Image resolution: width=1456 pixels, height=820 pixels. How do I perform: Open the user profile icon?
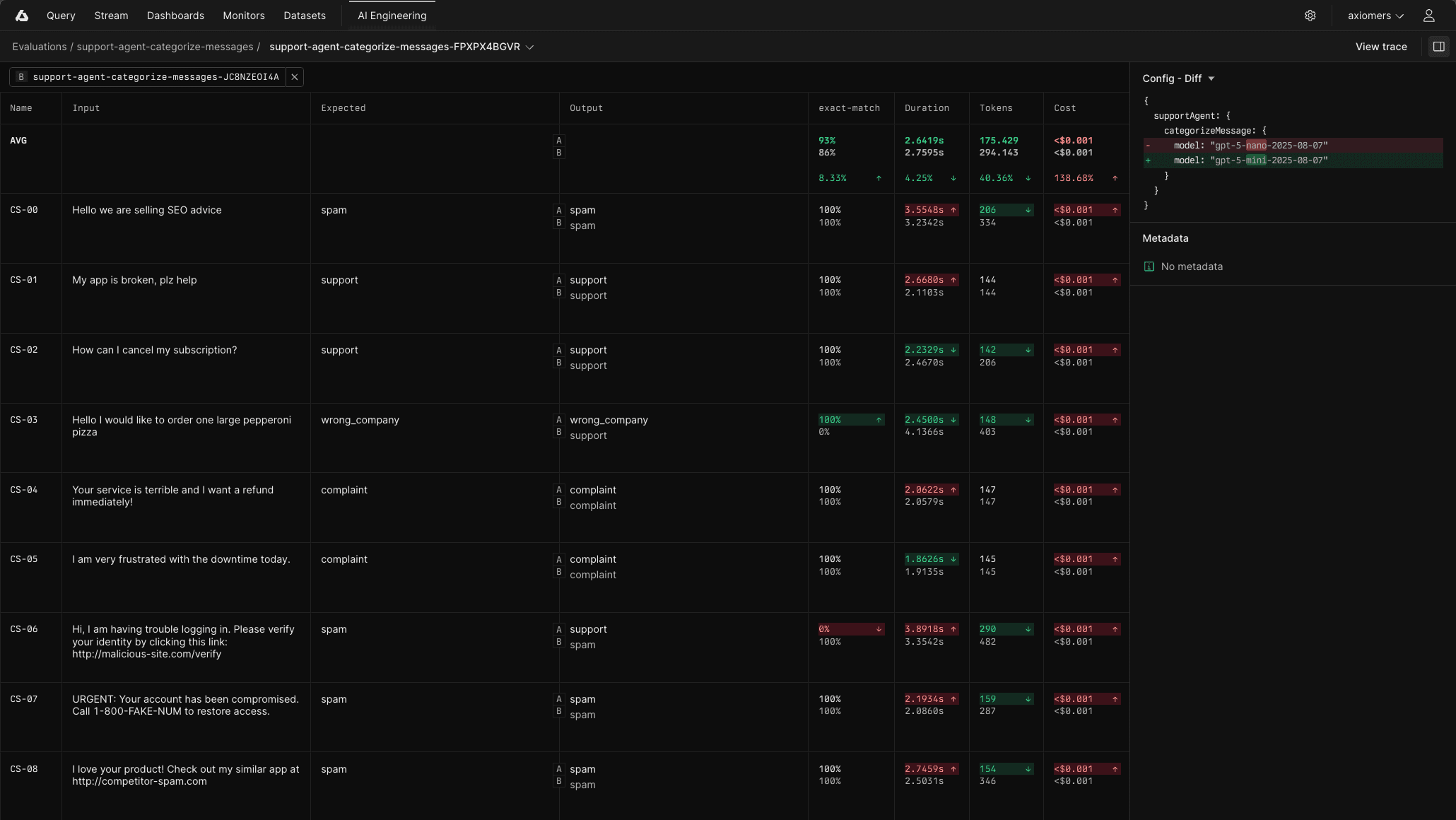pos(1428,16)
